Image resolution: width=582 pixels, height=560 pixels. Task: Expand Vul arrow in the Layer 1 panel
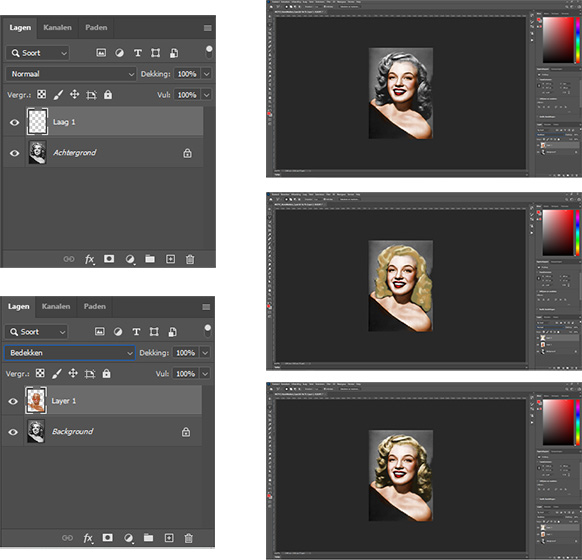205,374
